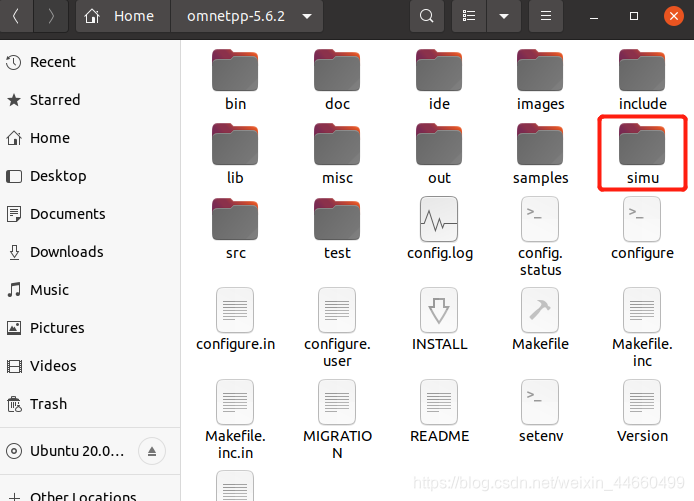Maximize the file manager window

pyautogui.click(x=634, y=16)
